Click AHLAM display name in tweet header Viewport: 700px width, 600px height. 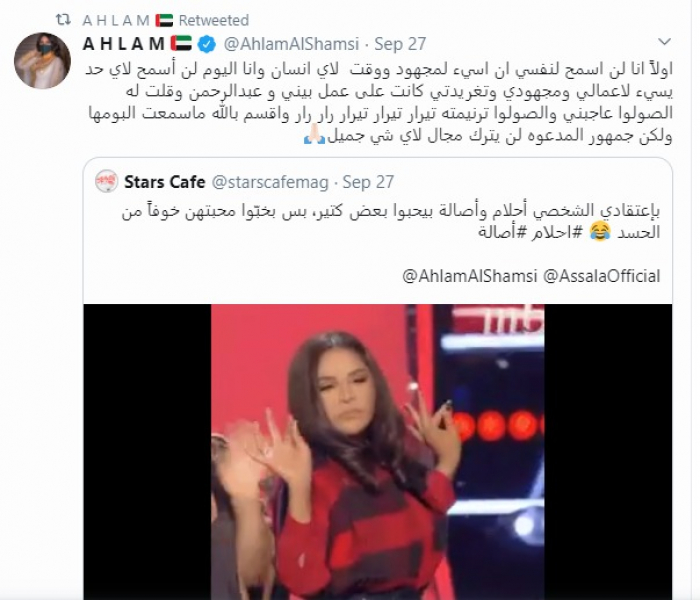[124, 44]
